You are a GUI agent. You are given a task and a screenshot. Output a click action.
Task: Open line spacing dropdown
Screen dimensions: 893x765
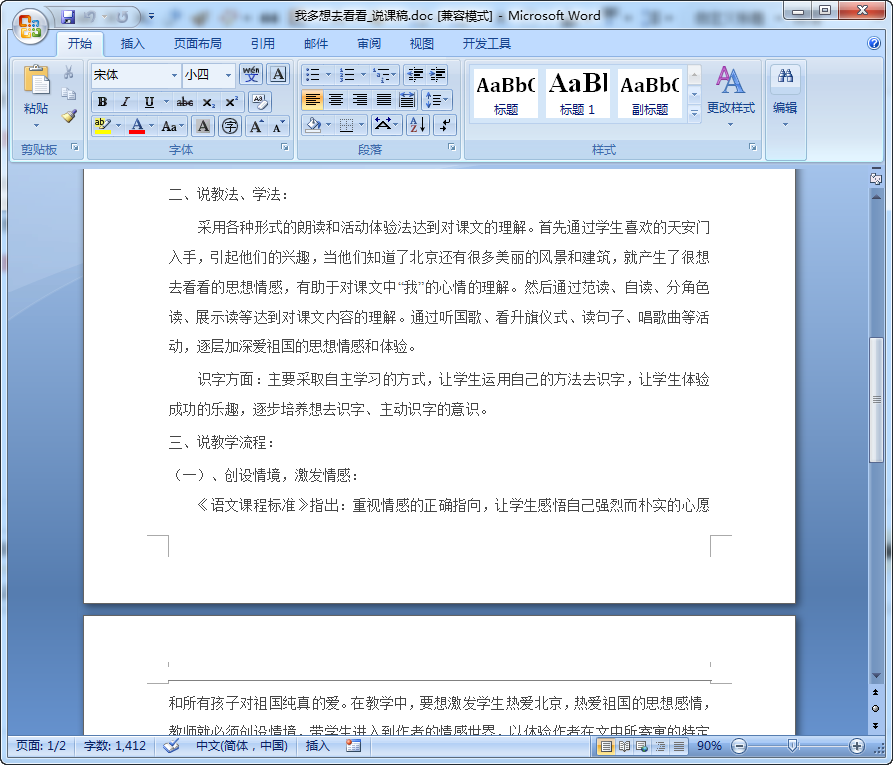tap(437, 100)
